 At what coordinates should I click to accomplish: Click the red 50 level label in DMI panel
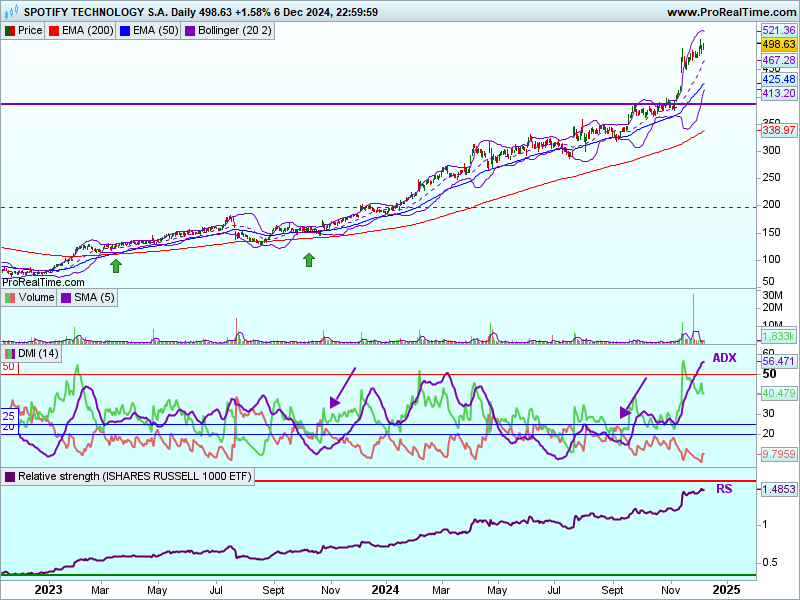click(8, 367)
